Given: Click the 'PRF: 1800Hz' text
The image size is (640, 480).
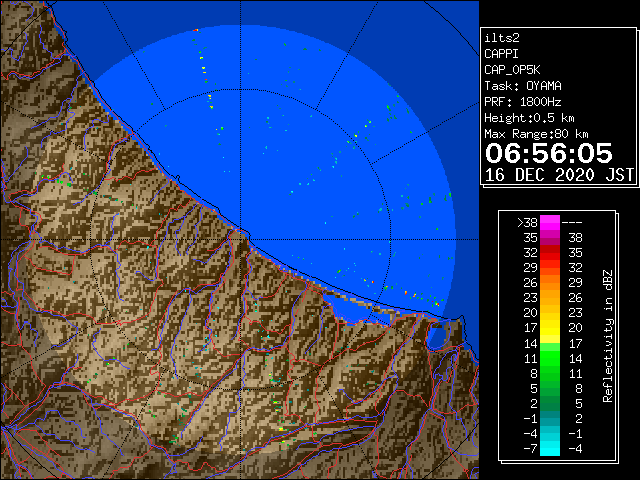Looking at the screenshot, I should tap(523, 102).
